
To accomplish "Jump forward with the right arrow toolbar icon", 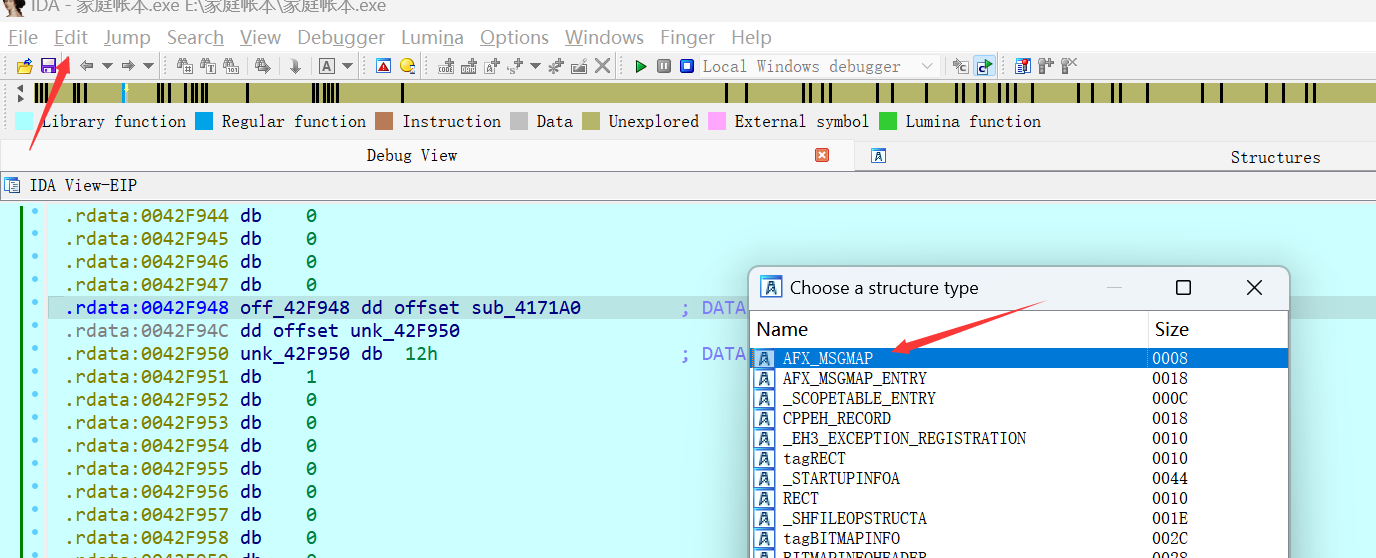I will click(x=128, y=66).
